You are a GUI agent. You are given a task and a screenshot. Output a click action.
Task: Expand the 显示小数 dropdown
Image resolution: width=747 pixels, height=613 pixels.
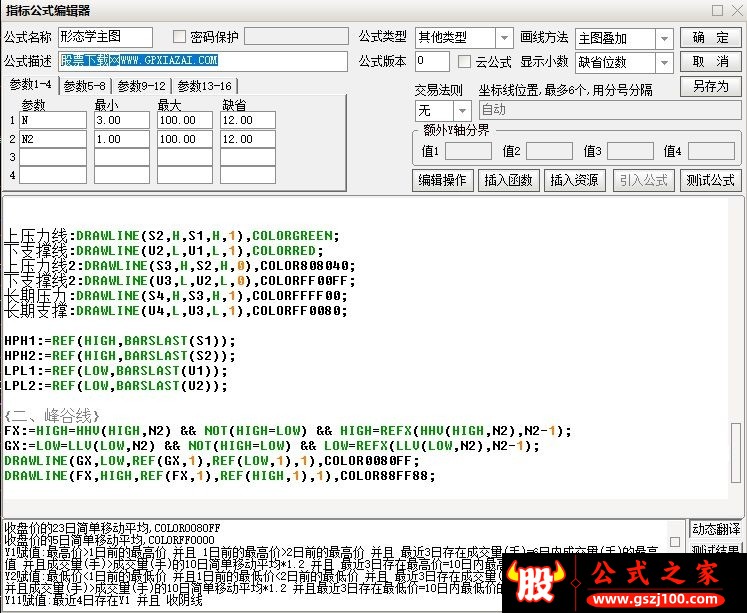click(664, 62)
